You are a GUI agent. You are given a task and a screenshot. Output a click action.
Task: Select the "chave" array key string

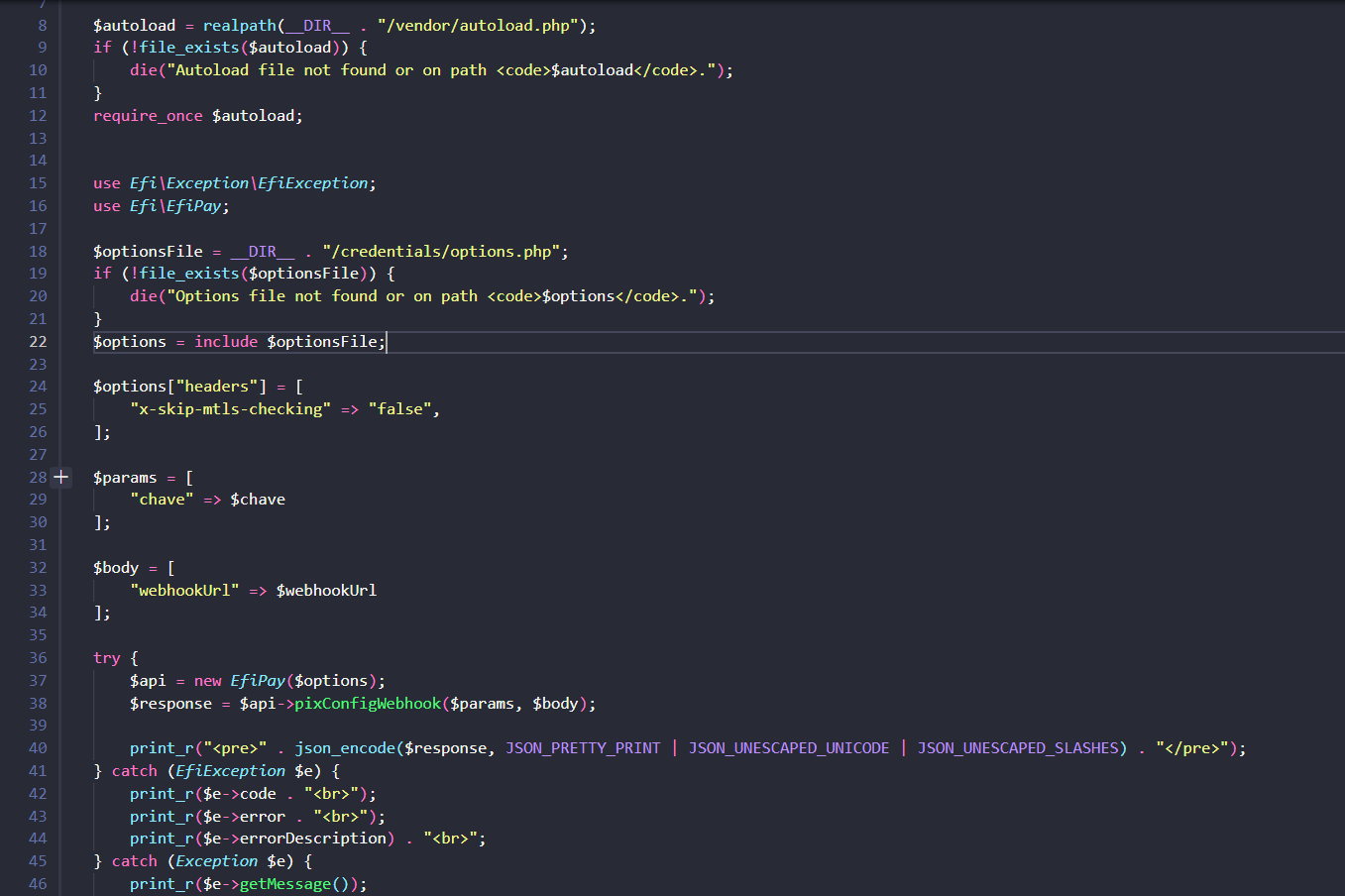(162, 500)
